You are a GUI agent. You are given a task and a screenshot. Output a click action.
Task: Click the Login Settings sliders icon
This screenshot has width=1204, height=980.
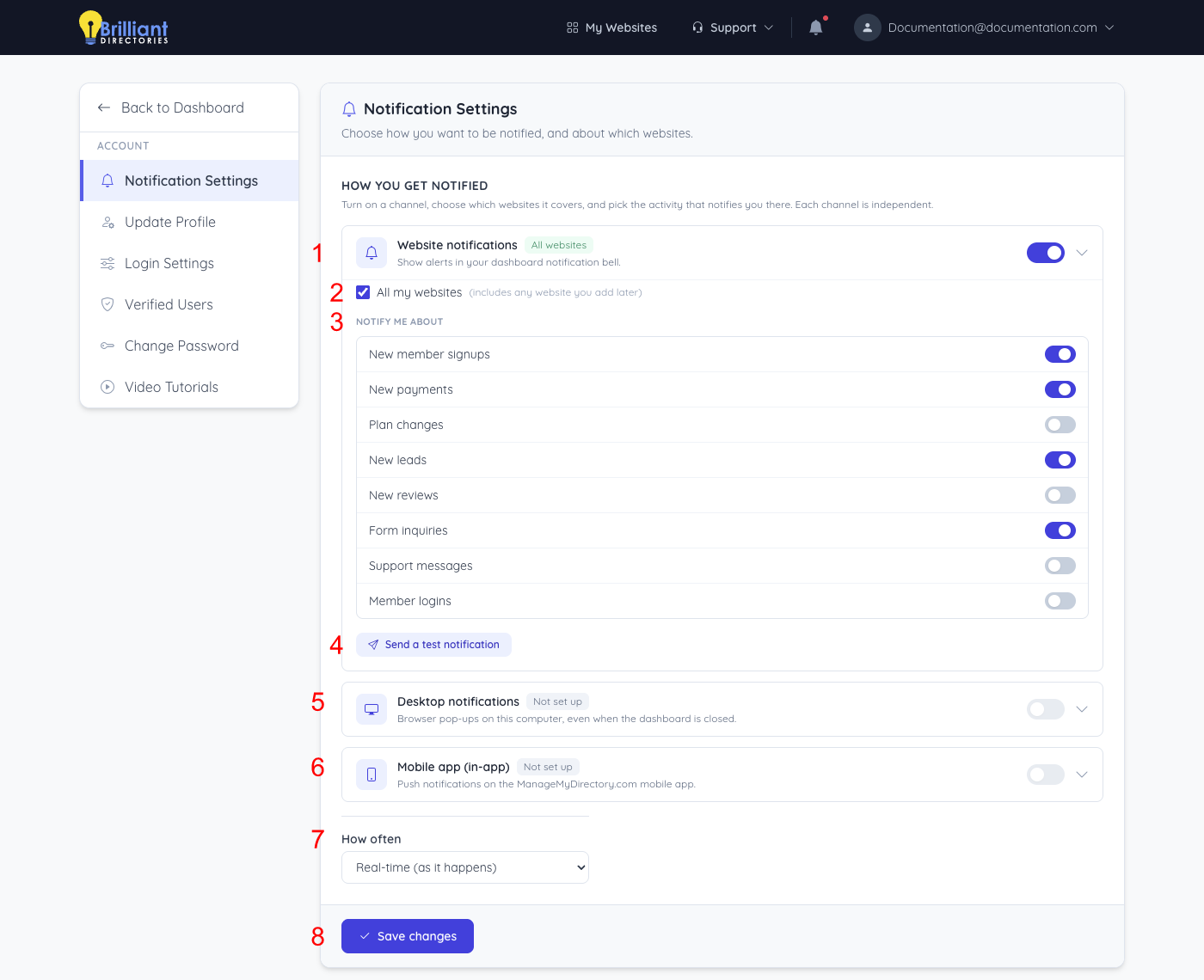[107, 263]
